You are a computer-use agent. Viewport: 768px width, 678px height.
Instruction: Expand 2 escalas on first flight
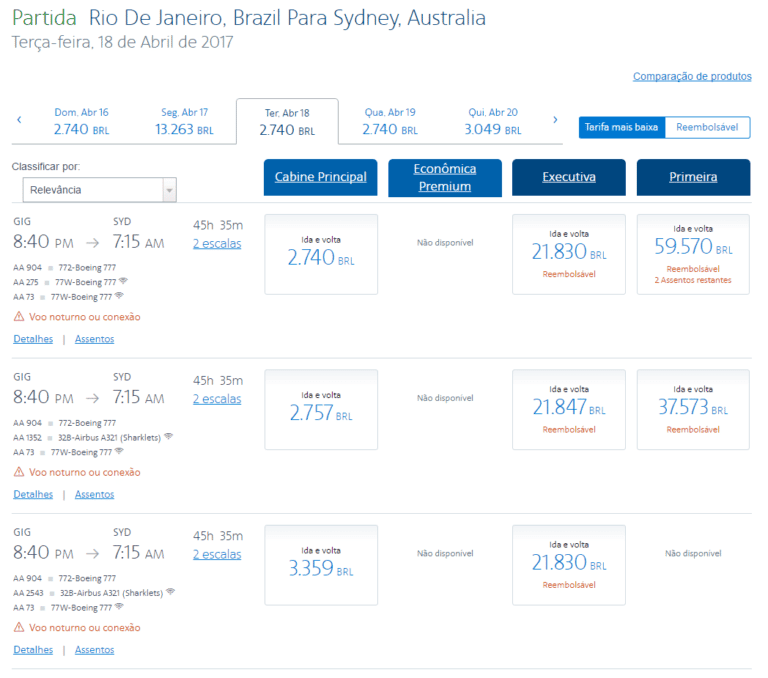click(x=217, y=244)
